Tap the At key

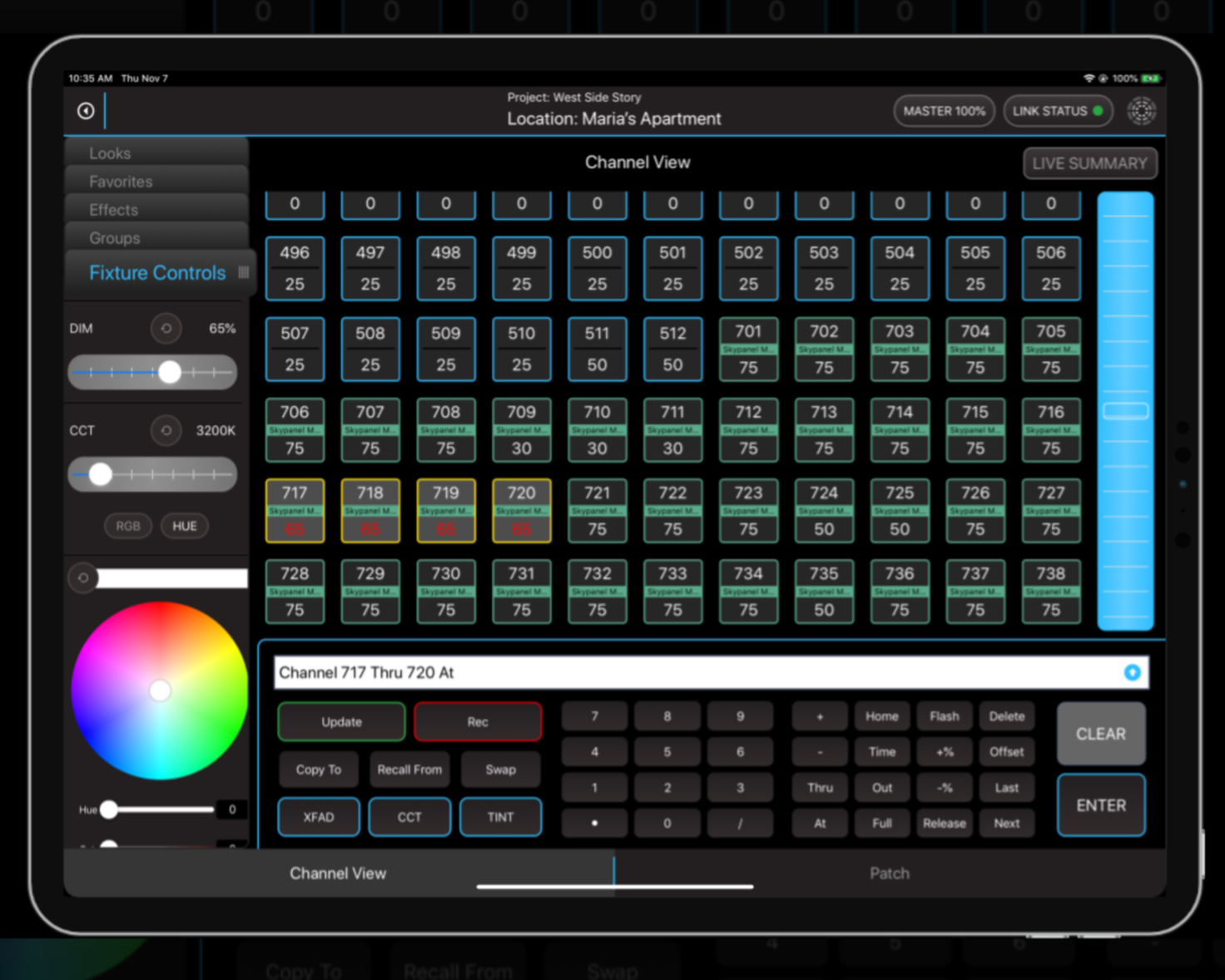pyautogui.click(x=820, y=824)
